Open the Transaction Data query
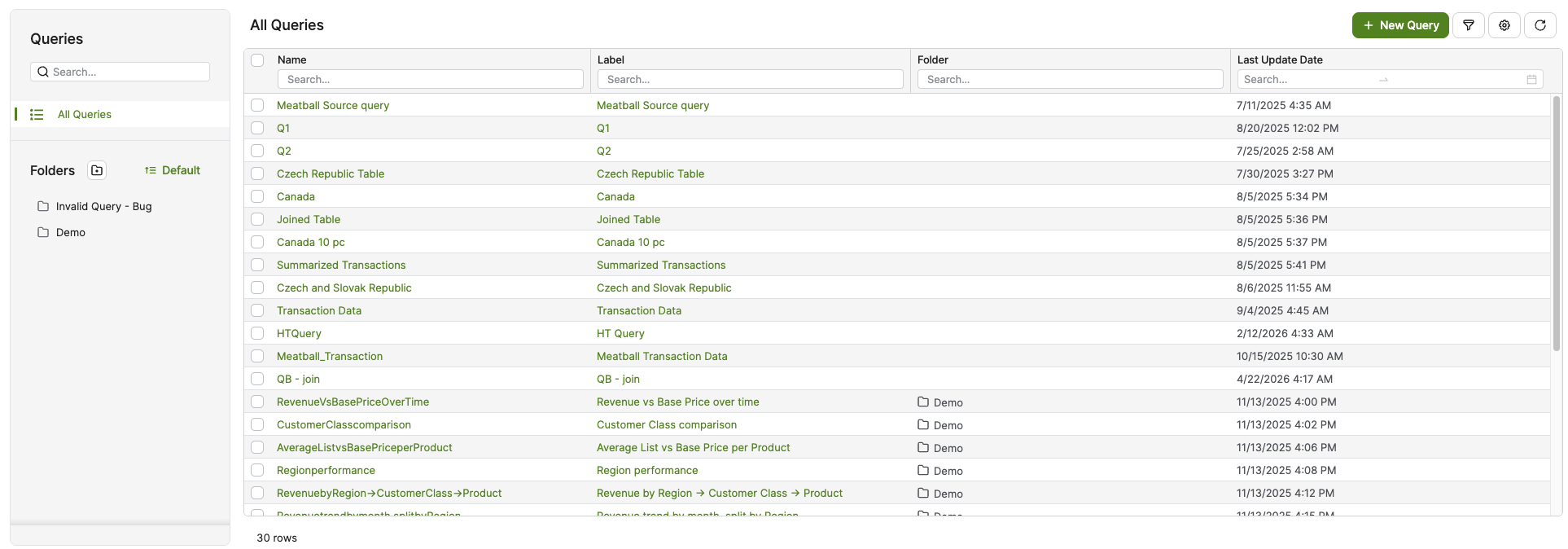The image size is (1568, 549). [x=319, y=310]
